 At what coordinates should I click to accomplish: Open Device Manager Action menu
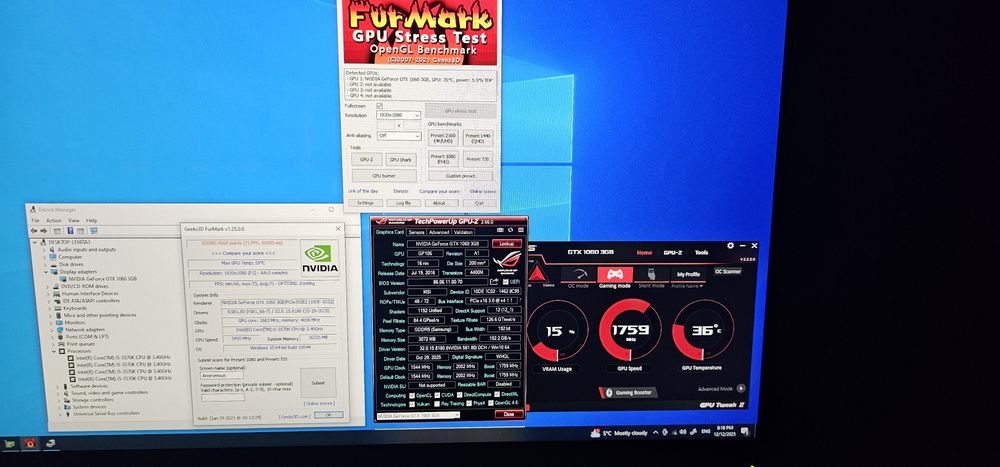[54, 220]
